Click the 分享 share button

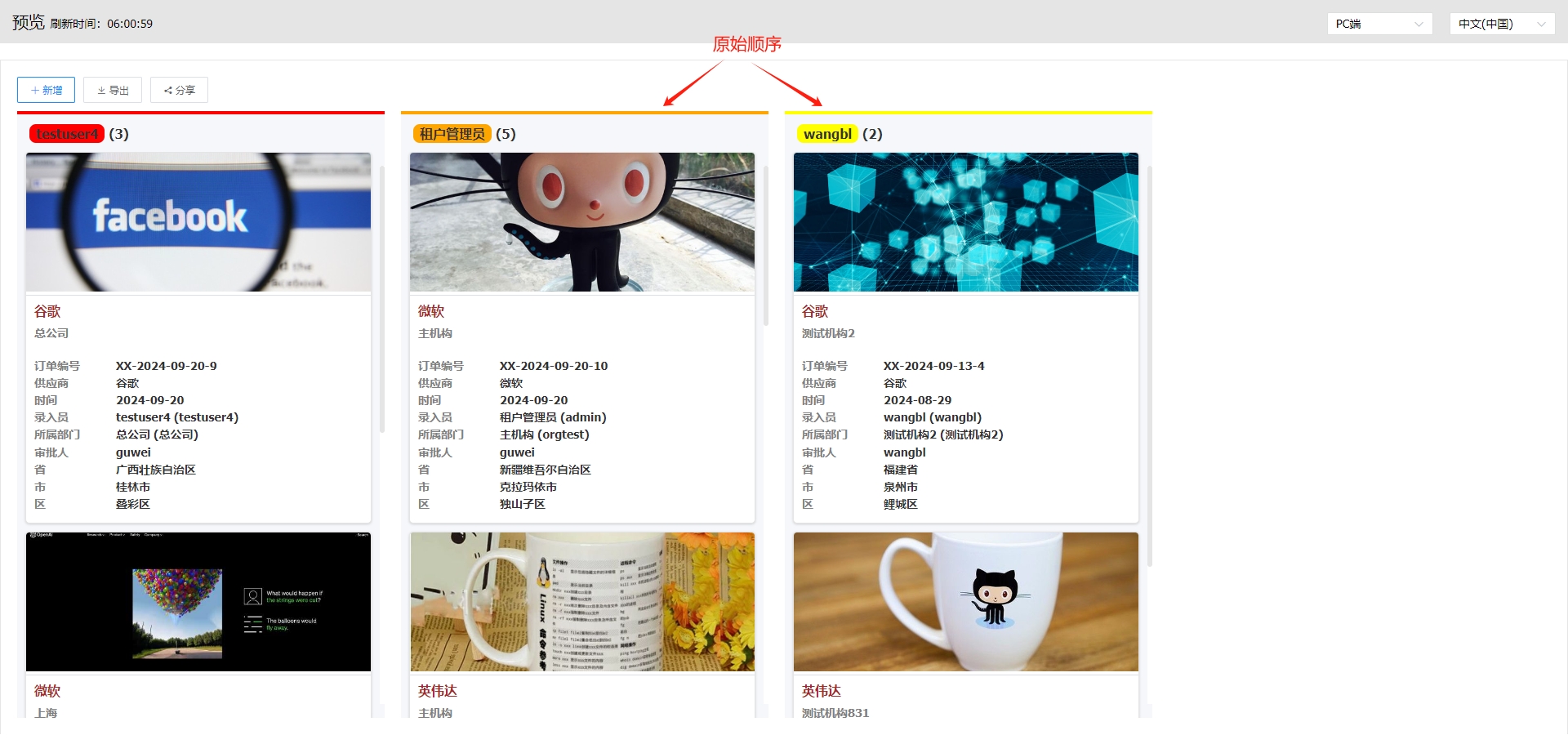[x=179, y=90]
